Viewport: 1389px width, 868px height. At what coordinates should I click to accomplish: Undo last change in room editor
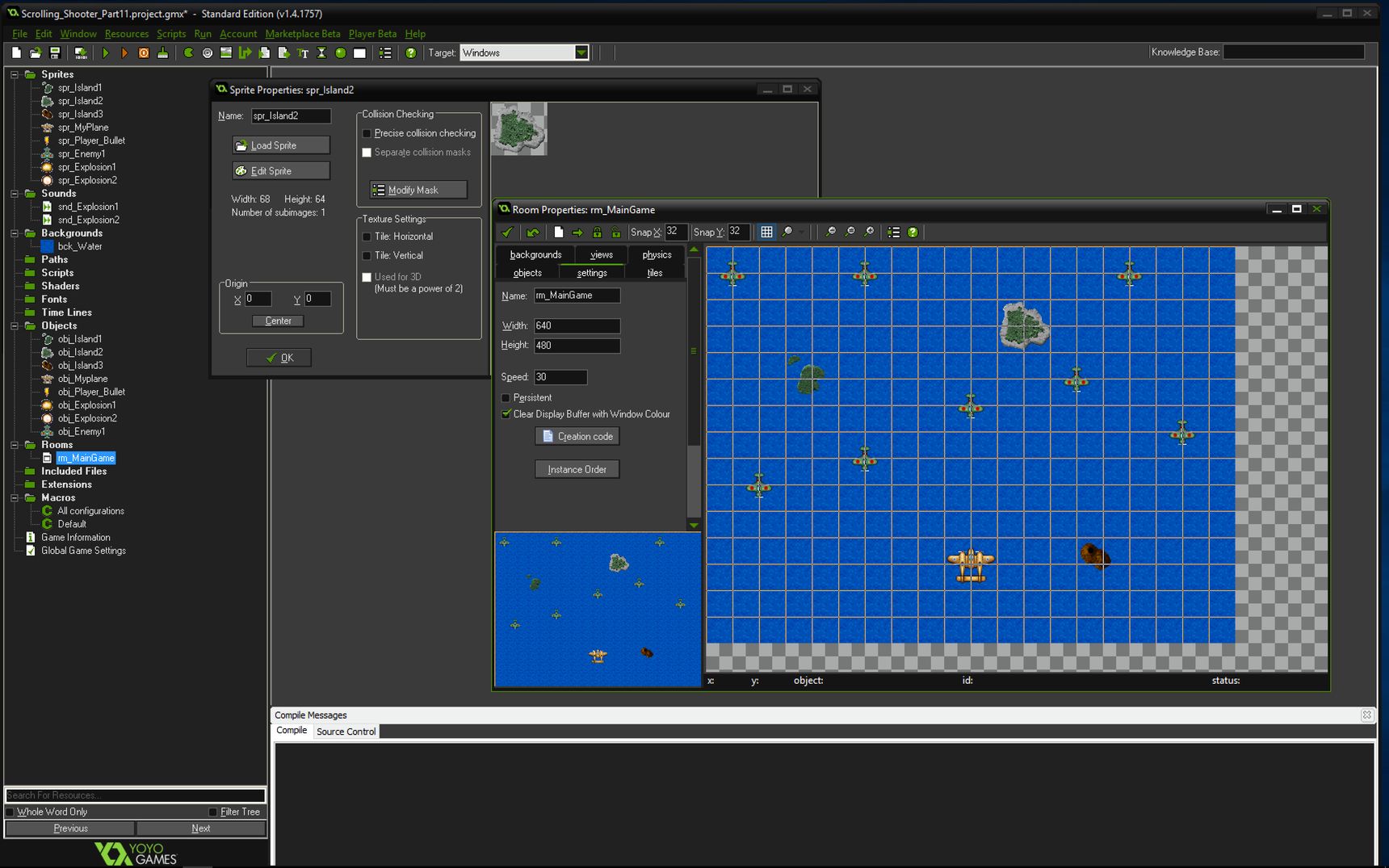533,232
